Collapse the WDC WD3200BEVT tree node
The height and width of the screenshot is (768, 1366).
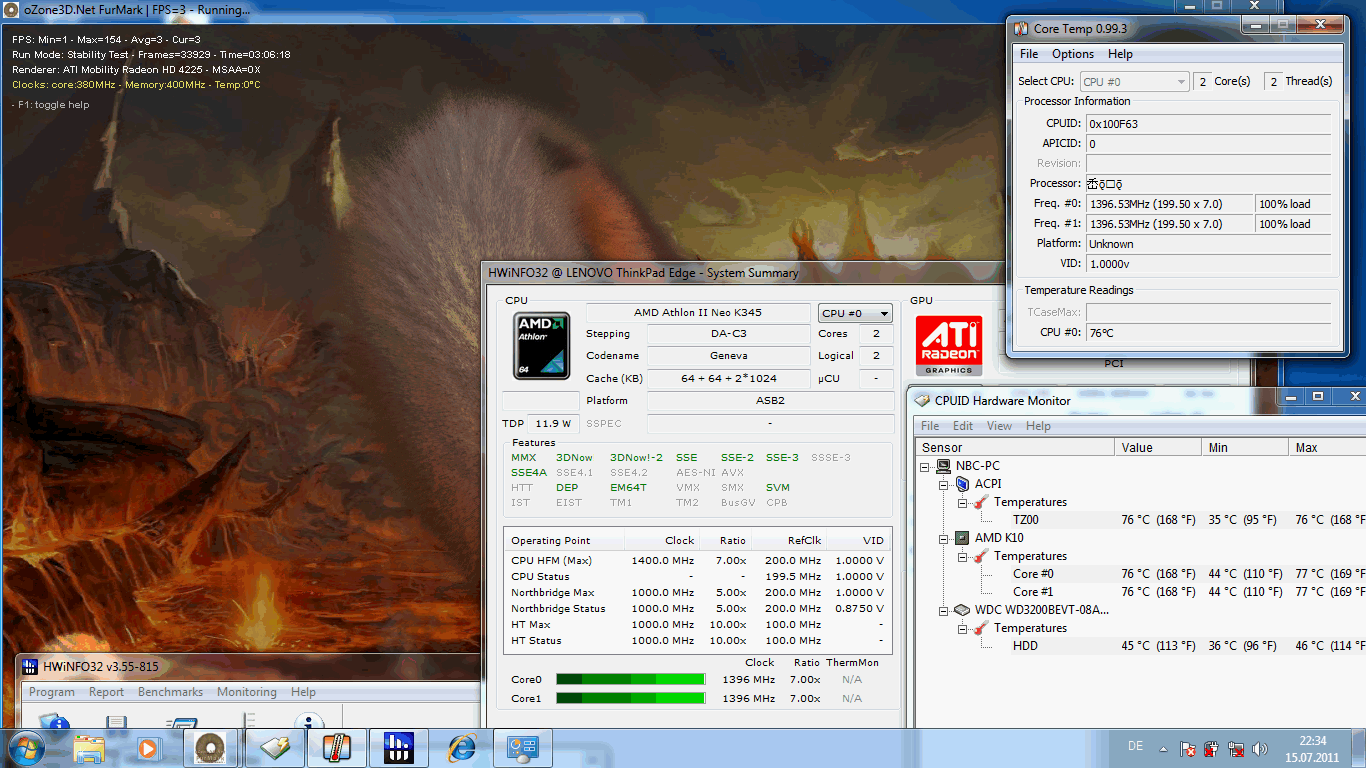tap(943, 610)
